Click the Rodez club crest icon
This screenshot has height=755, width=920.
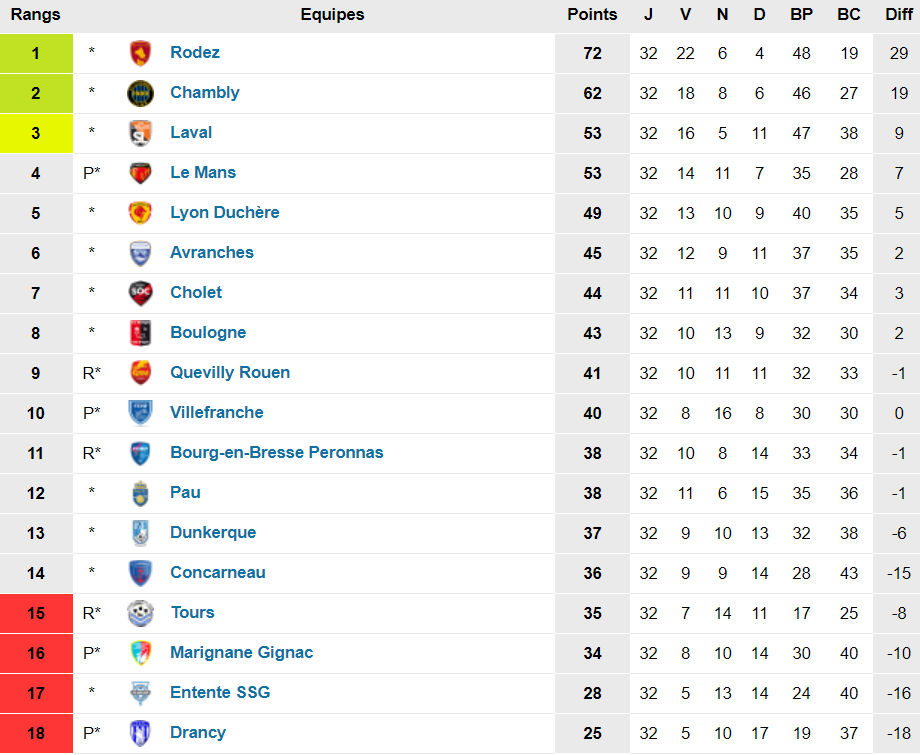coord(141,53)
